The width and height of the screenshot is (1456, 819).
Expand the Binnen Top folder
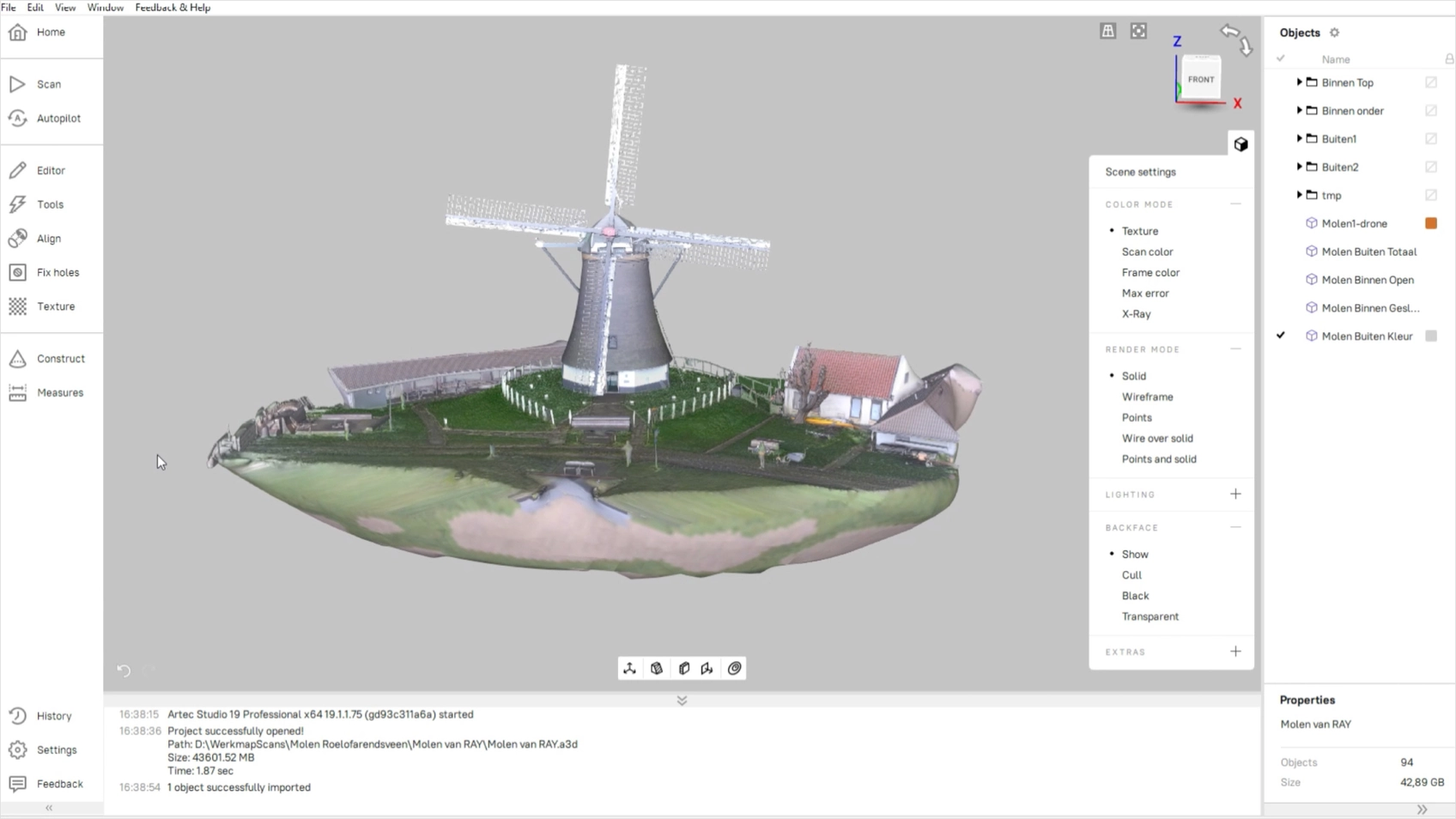[x=1299, y=82]
